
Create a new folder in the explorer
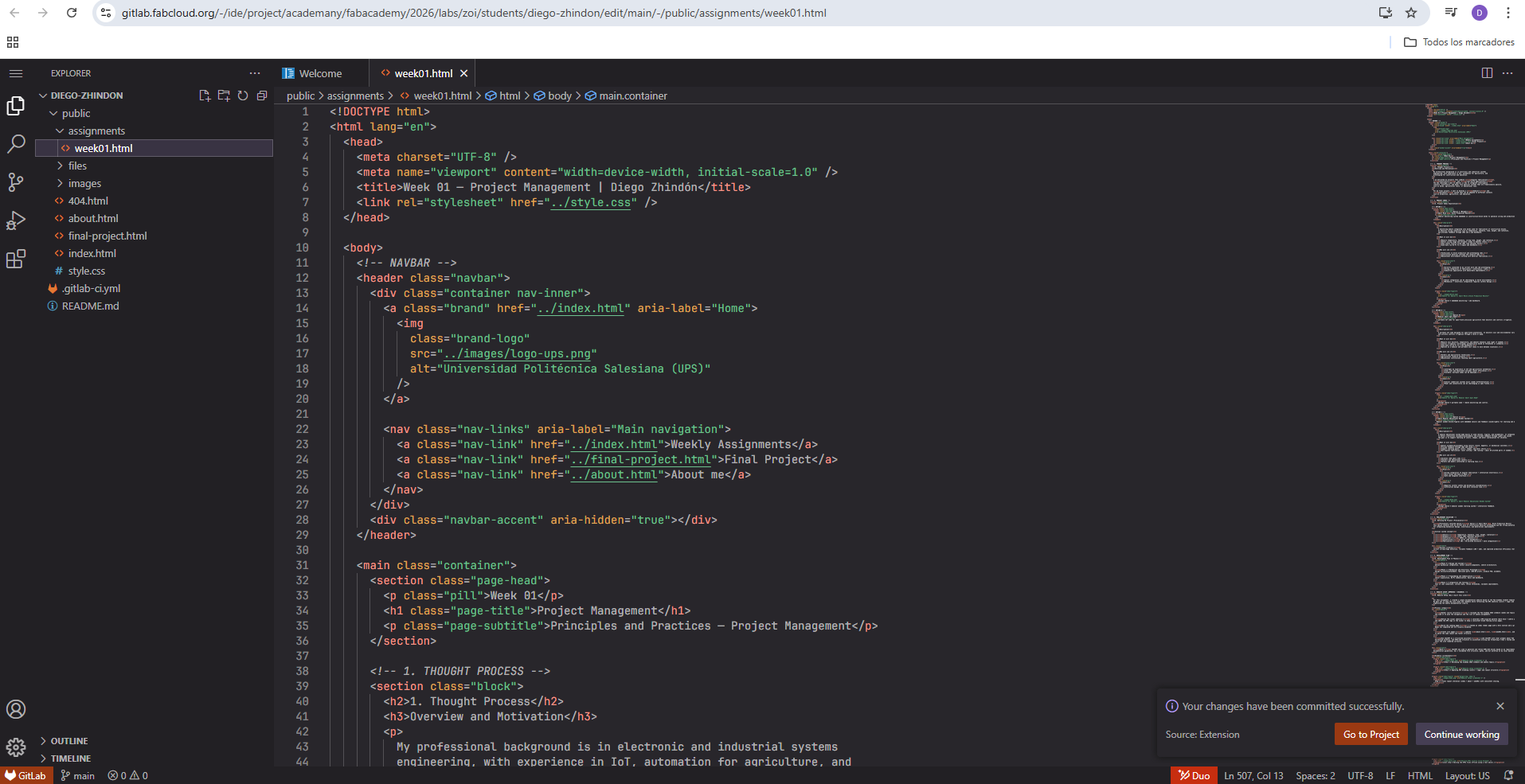224,96
